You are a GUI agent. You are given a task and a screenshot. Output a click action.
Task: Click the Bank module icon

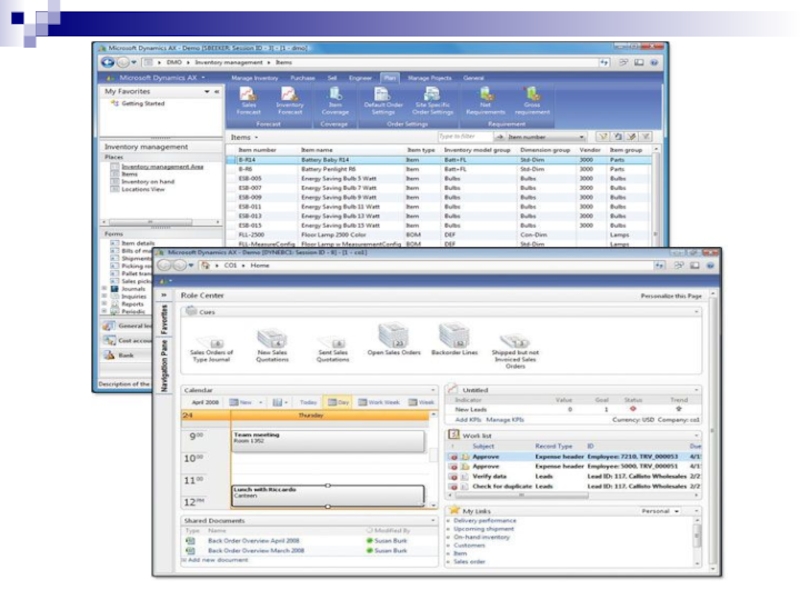pyautogui.click(x=109, y=355)
